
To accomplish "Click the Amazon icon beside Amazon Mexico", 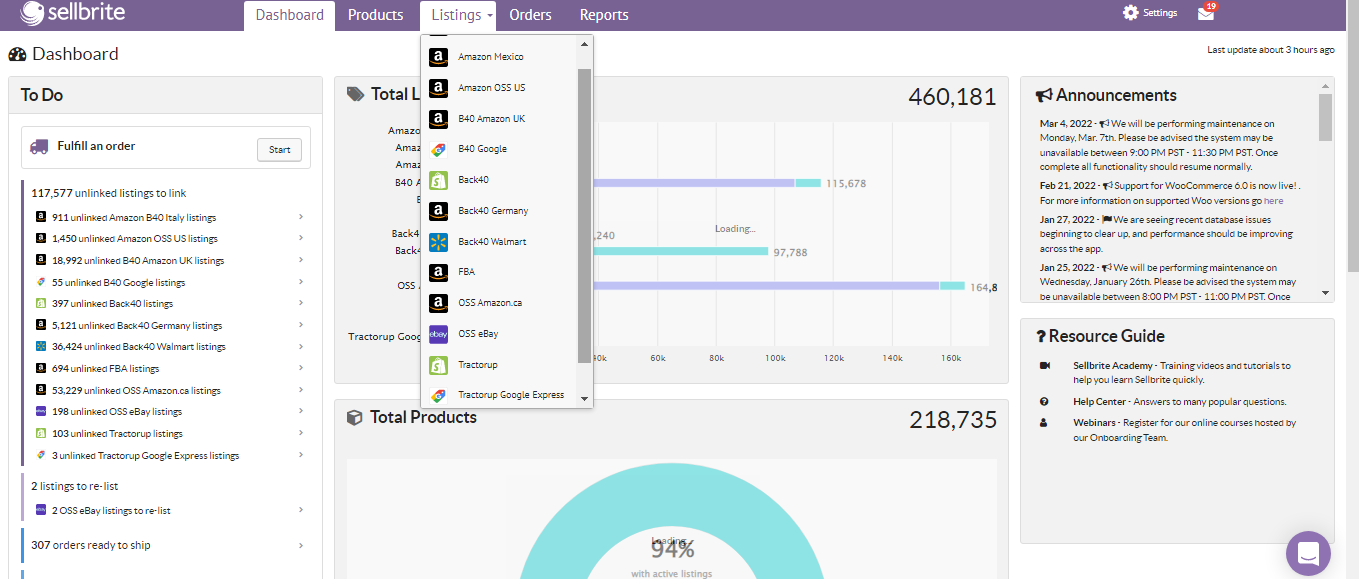I will pyautogui.click(x=438, y=57).
